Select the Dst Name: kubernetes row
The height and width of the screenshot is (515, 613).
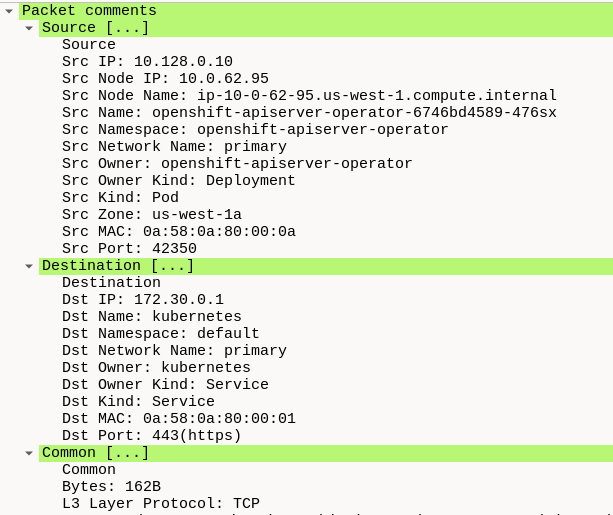pyautogui.click(x=151, y=317)
